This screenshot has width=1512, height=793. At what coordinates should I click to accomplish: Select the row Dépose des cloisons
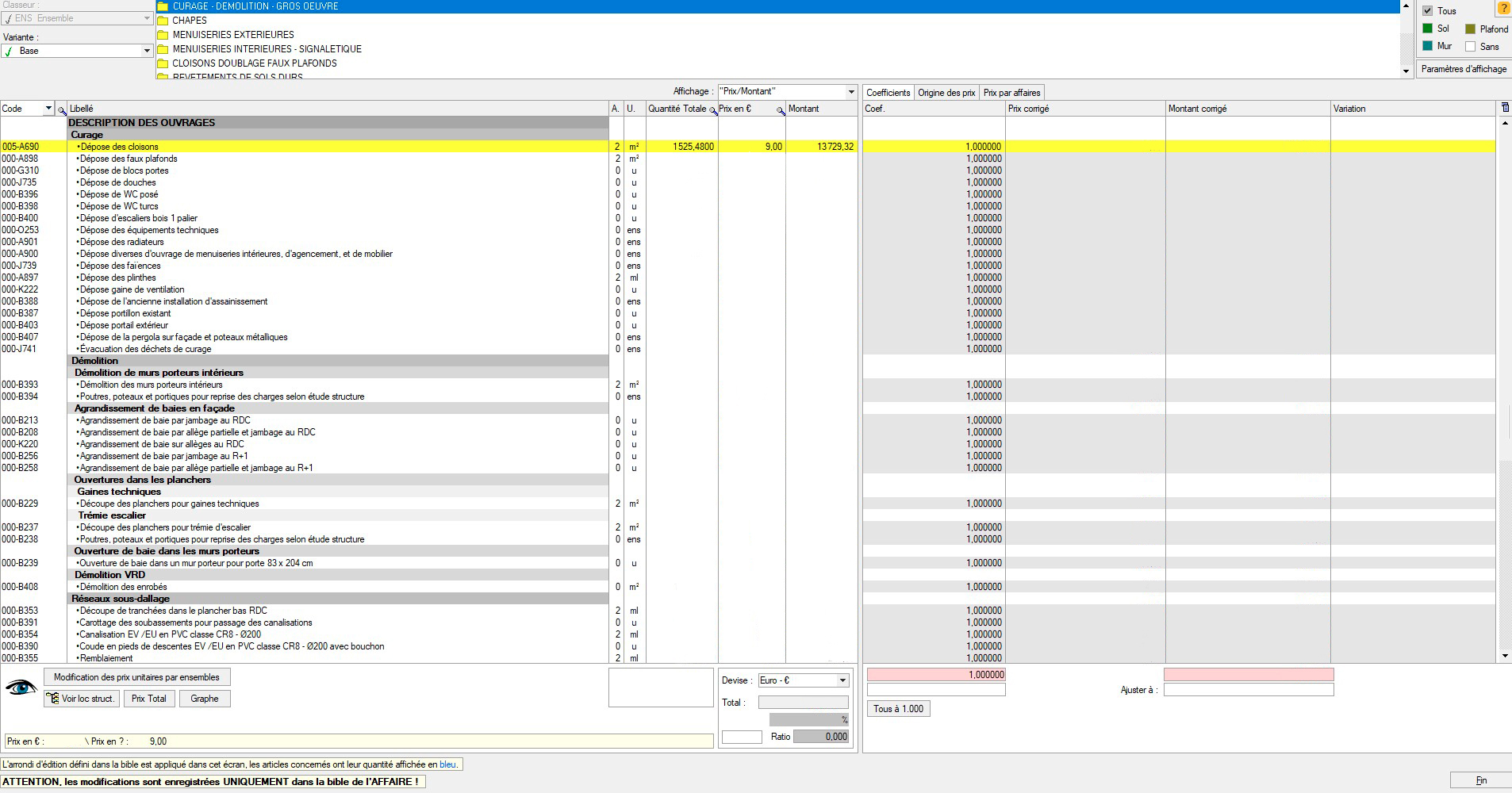pos(428,147)
